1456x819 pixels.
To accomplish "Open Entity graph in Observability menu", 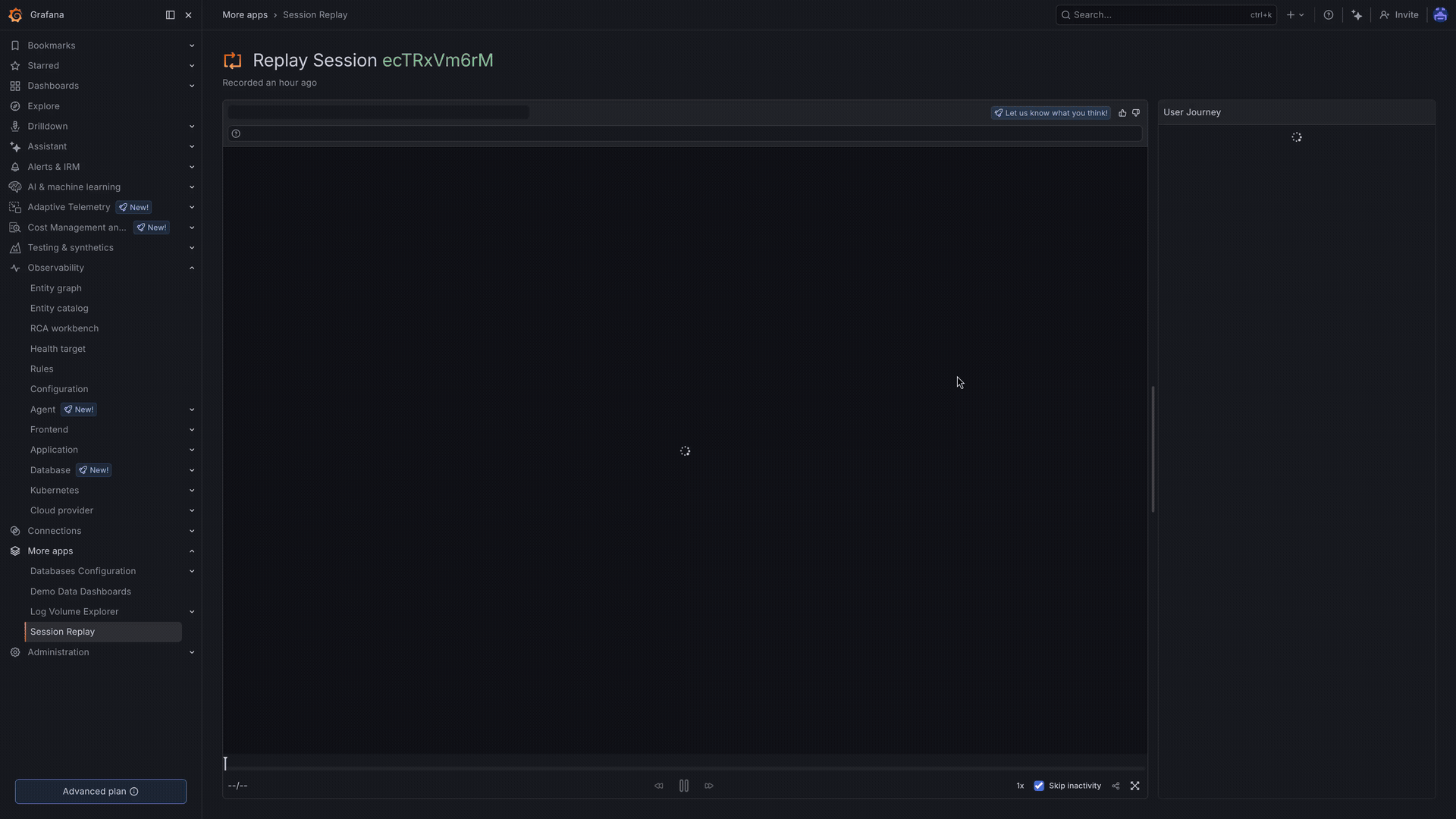I will (56, 288).
